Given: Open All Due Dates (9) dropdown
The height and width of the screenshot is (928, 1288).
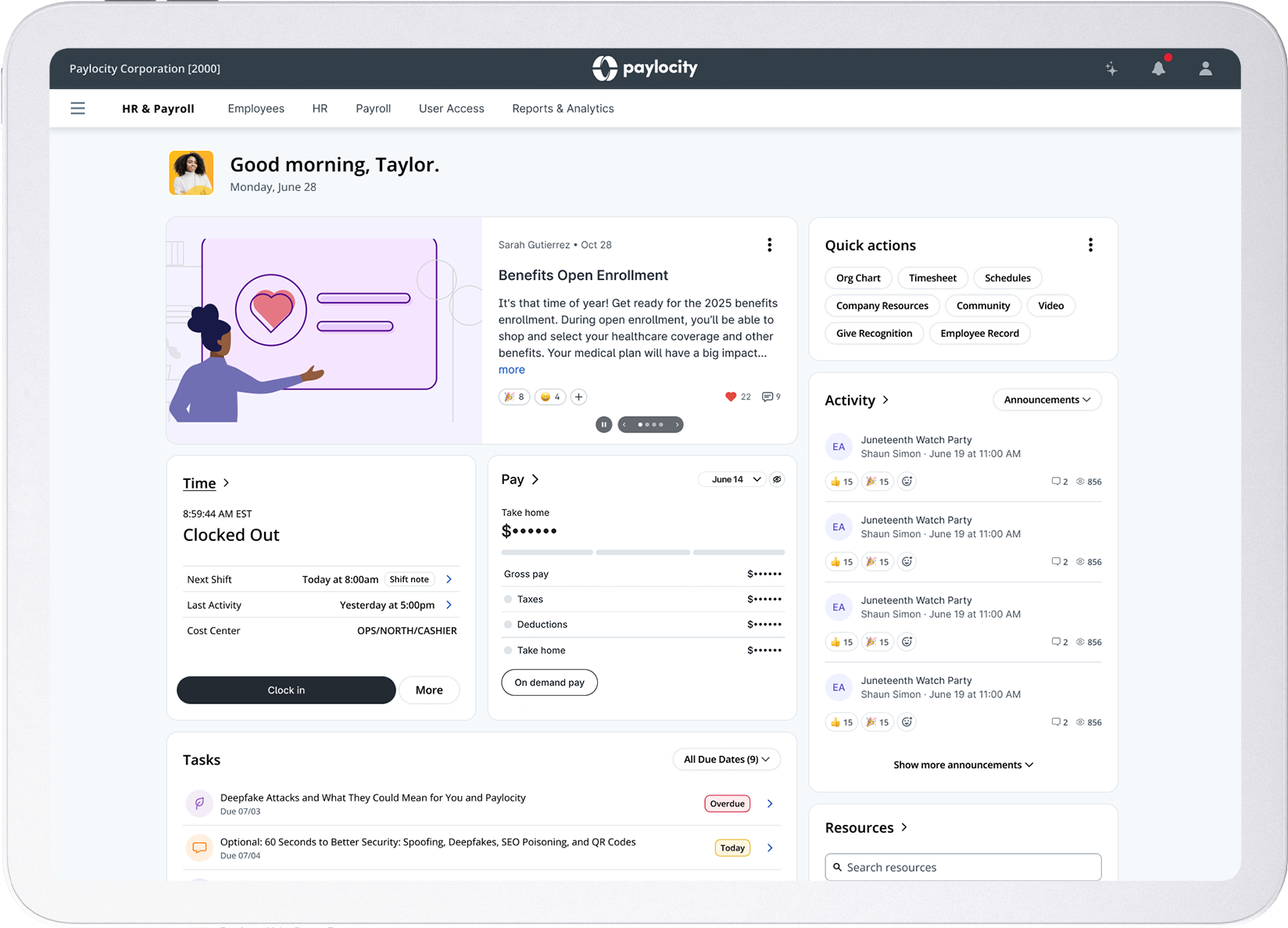Looking at the screenshot, I should [x=727, y=759].
